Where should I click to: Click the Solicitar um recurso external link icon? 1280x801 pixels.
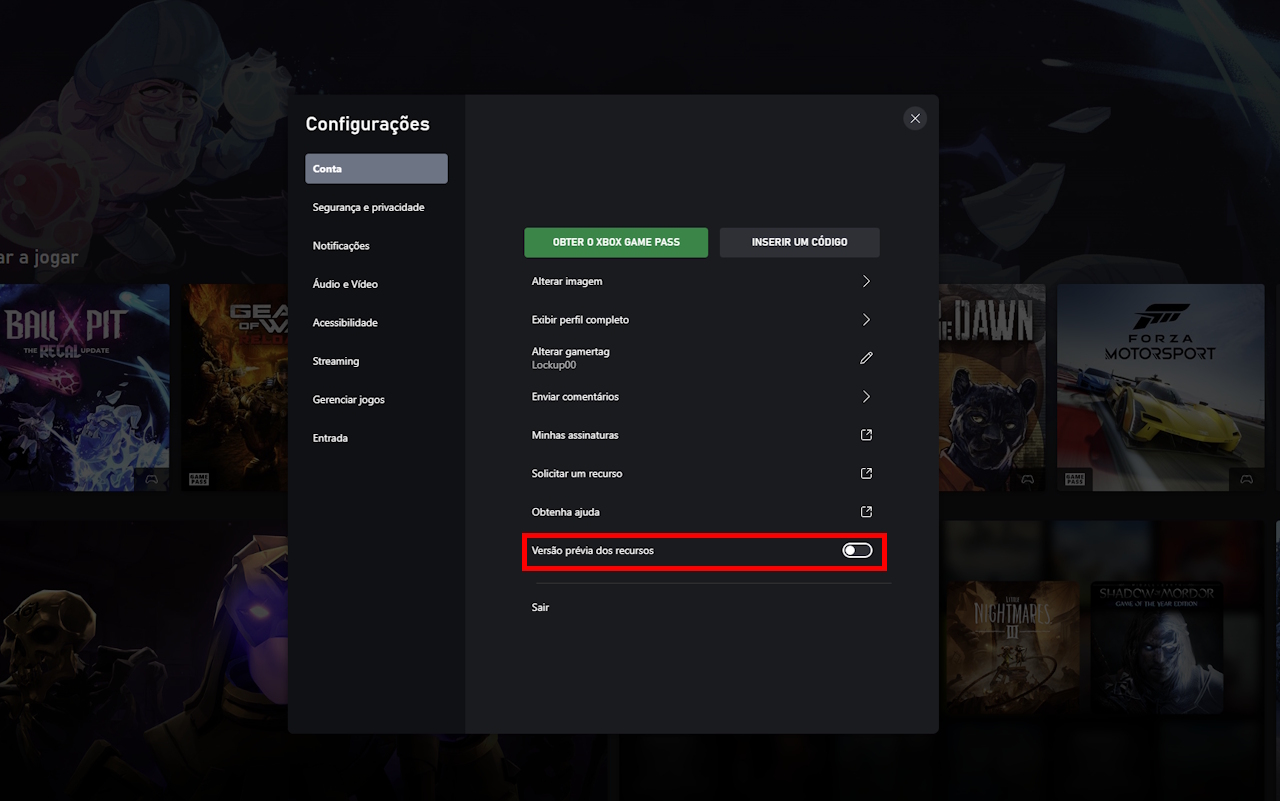point(865,472)
